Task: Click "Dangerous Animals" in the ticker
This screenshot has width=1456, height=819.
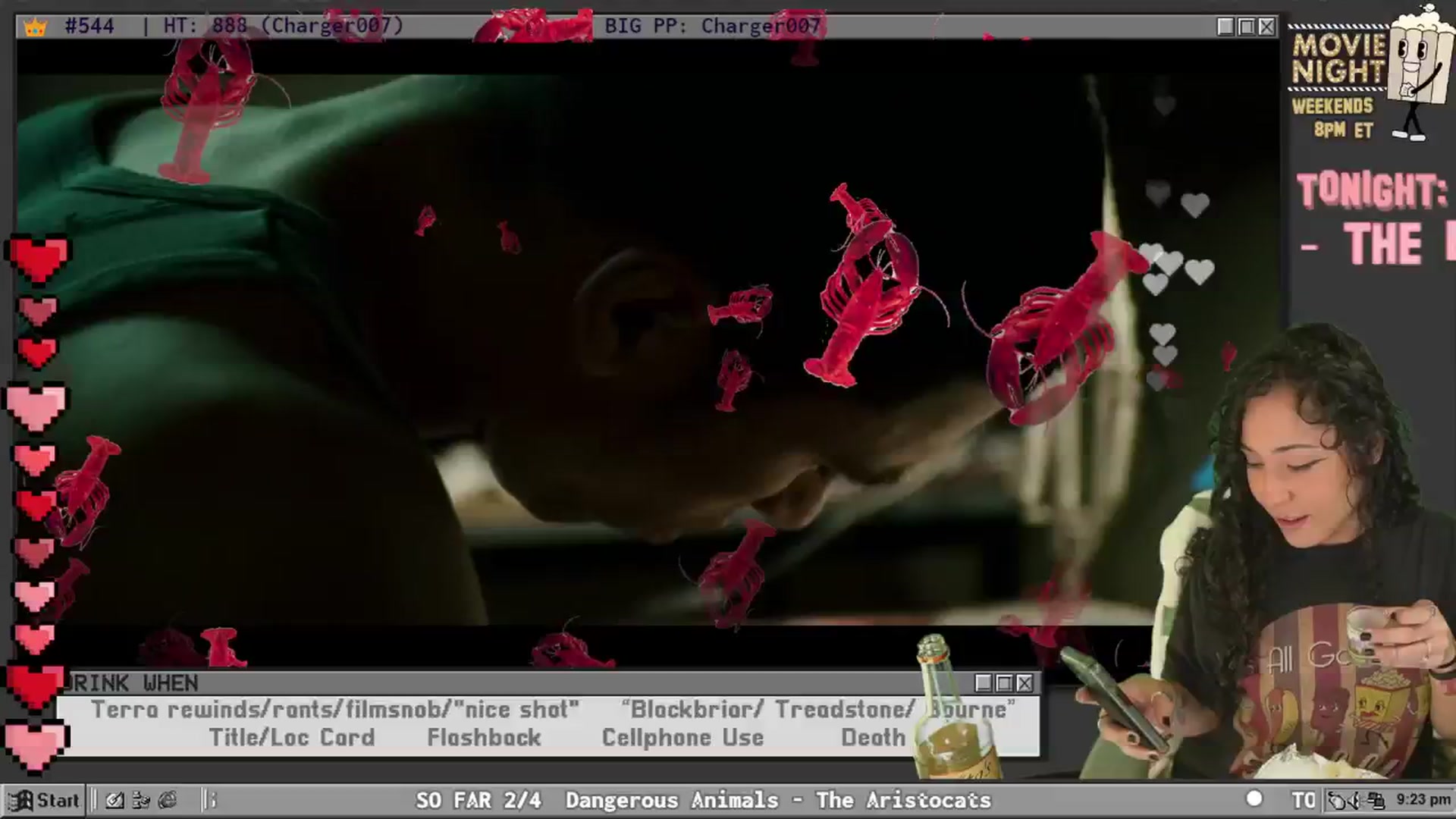Action: point(672,800)
